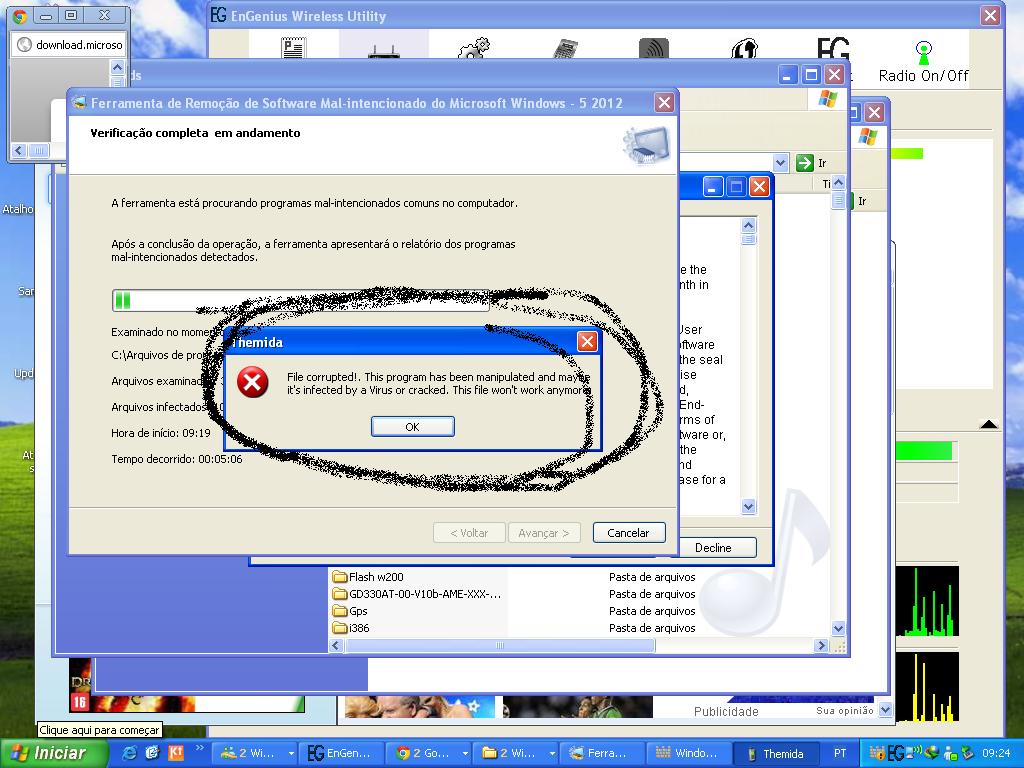
Task: Open the gears settings icon in EnGenius
Action: coord(473,48)
